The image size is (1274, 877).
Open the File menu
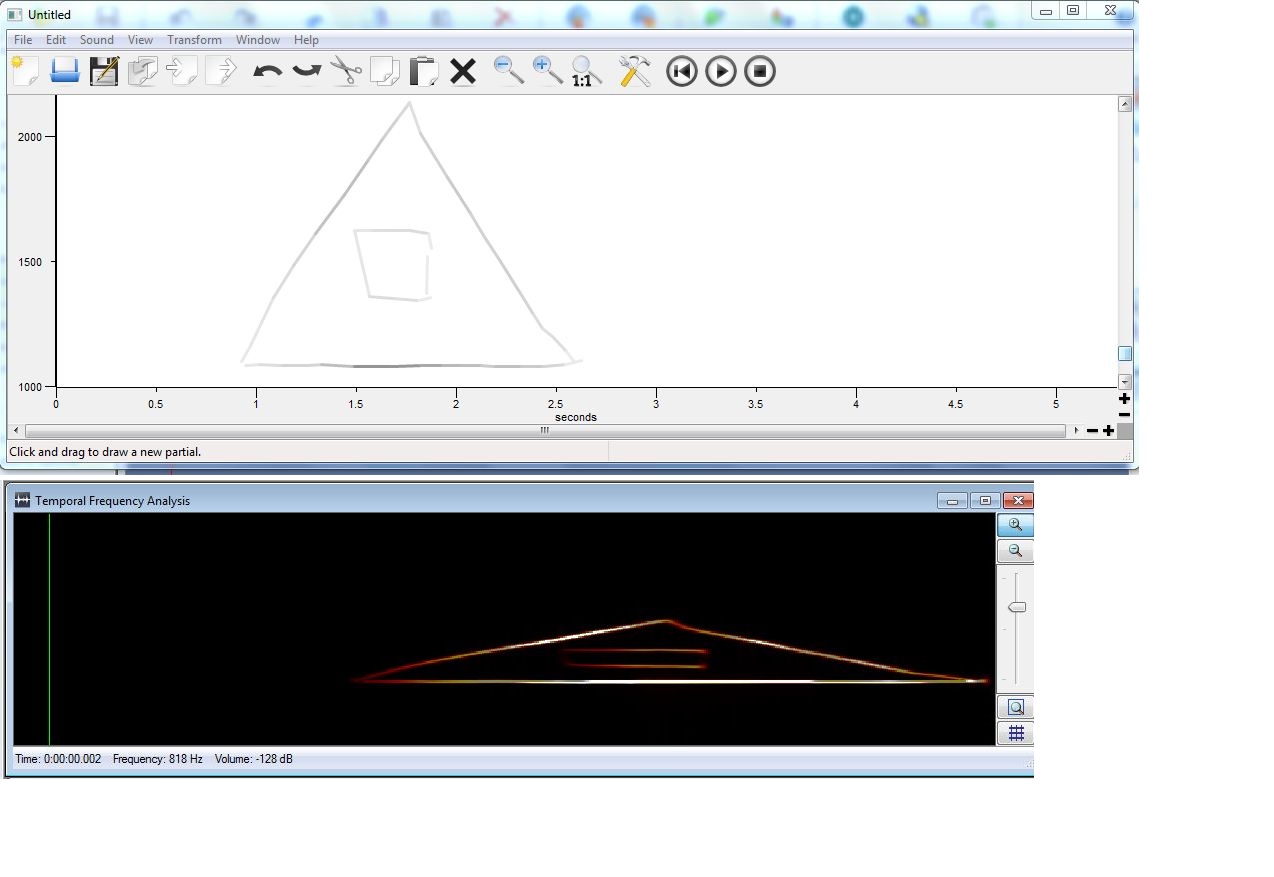click(x=23, y=40)
